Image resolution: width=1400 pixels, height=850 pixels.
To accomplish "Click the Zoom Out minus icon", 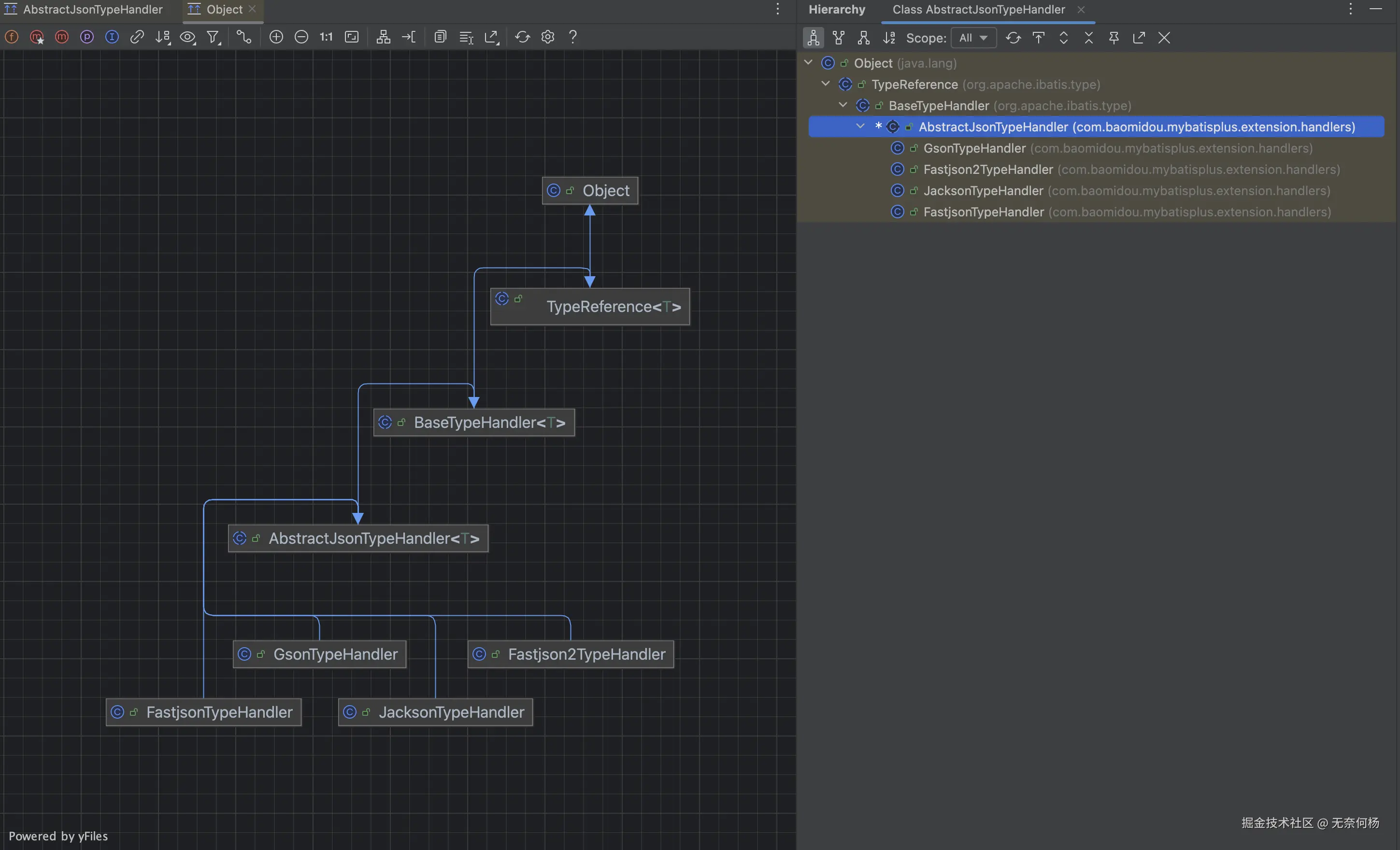I will pyautogui.click(x=301, y=37).
